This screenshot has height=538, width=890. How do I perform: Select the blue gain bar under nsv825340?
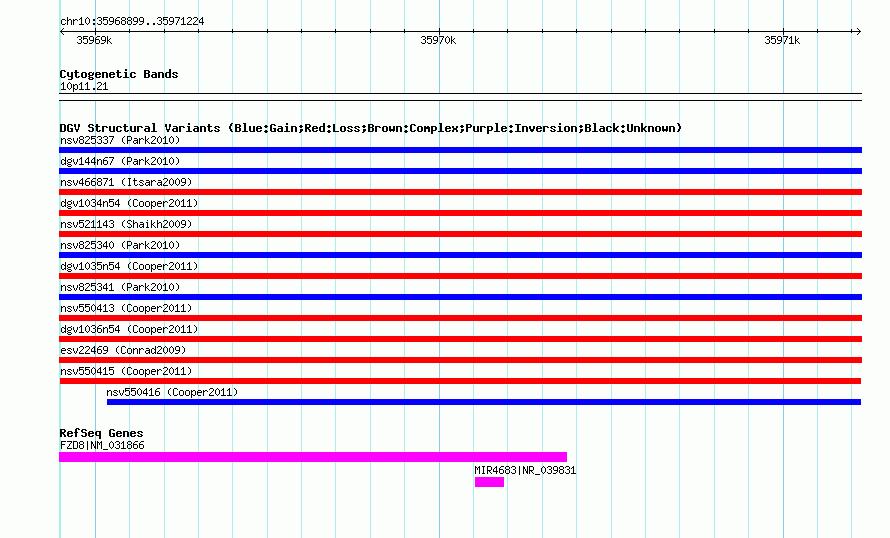coord(460,255)
